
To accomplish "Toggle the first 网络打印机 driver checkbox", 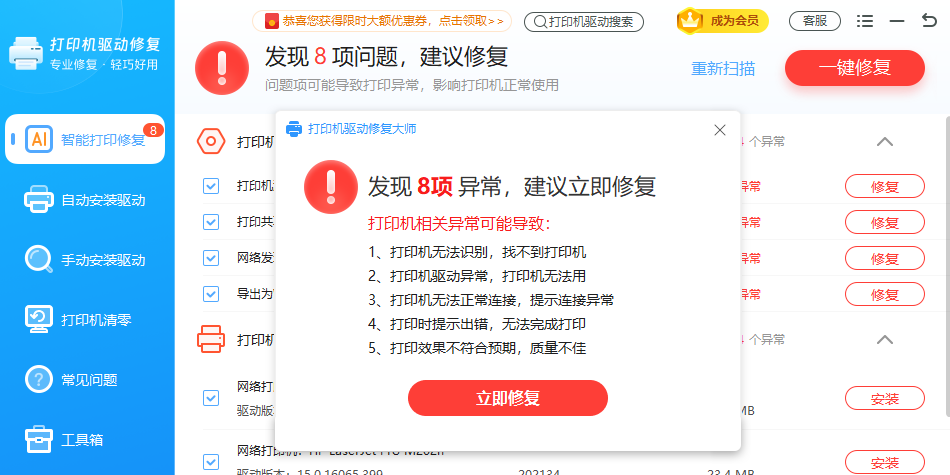I will (x=211, y=398).
